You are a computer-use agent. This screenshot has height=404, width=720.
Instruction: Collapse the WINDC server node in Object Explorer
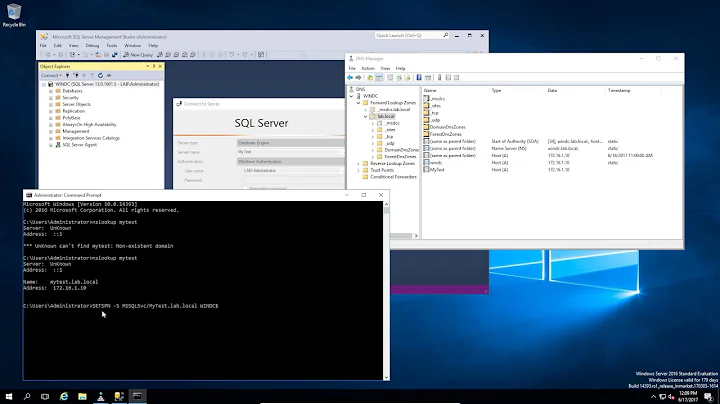(45, 84)
